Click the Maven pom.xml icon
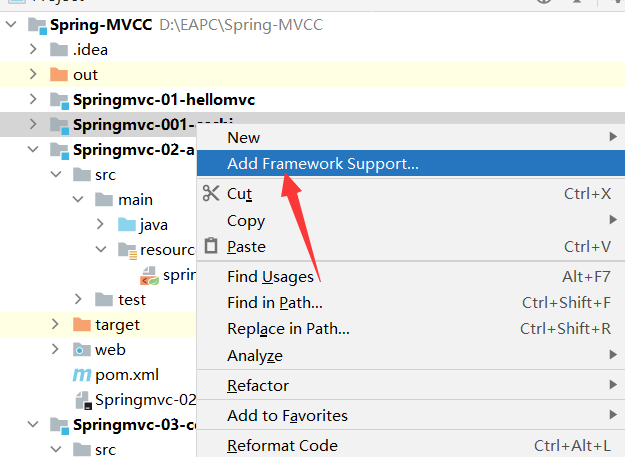625x457 pixels. [82, 375]
